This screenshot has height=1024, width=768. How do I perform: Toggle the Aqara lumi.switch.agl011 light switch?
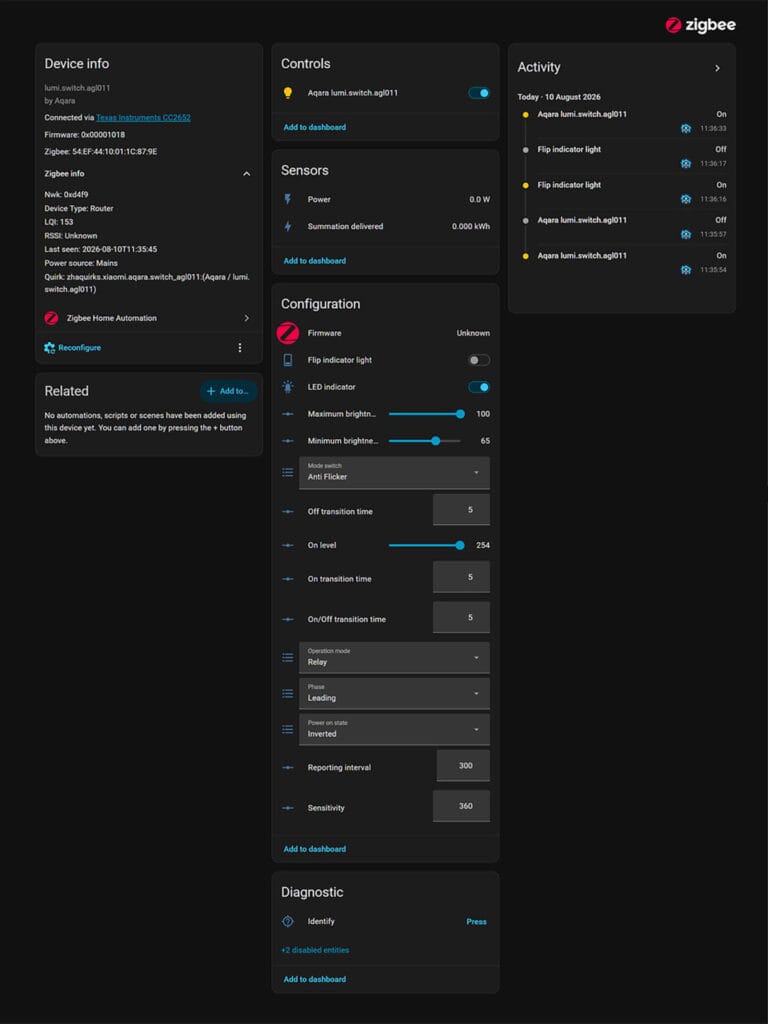click(x=479, y=93)
